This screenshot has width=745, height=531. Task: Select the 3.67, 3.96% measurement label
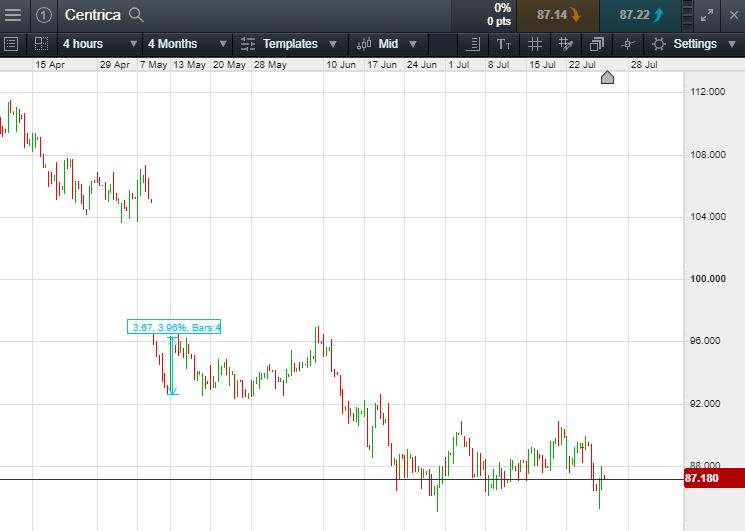point(174,327)
